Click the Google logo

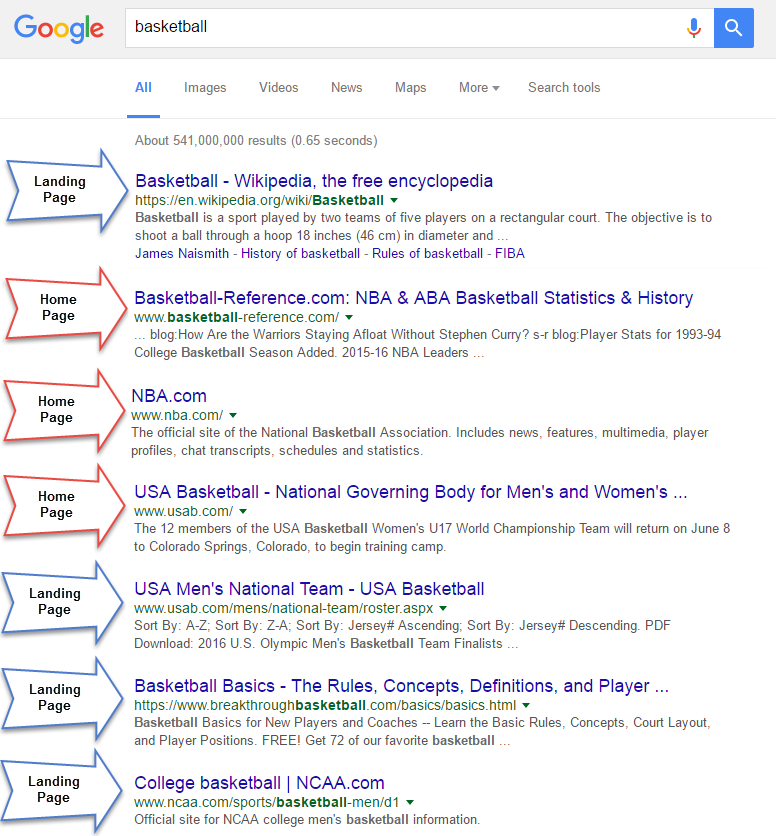[59, 28]
